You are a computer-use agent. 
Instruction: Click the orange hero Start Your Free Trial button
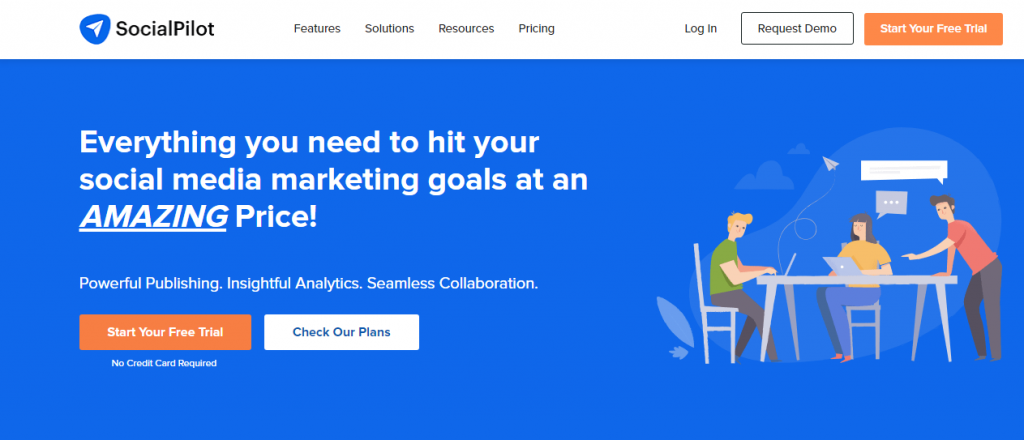coord(165,332)
